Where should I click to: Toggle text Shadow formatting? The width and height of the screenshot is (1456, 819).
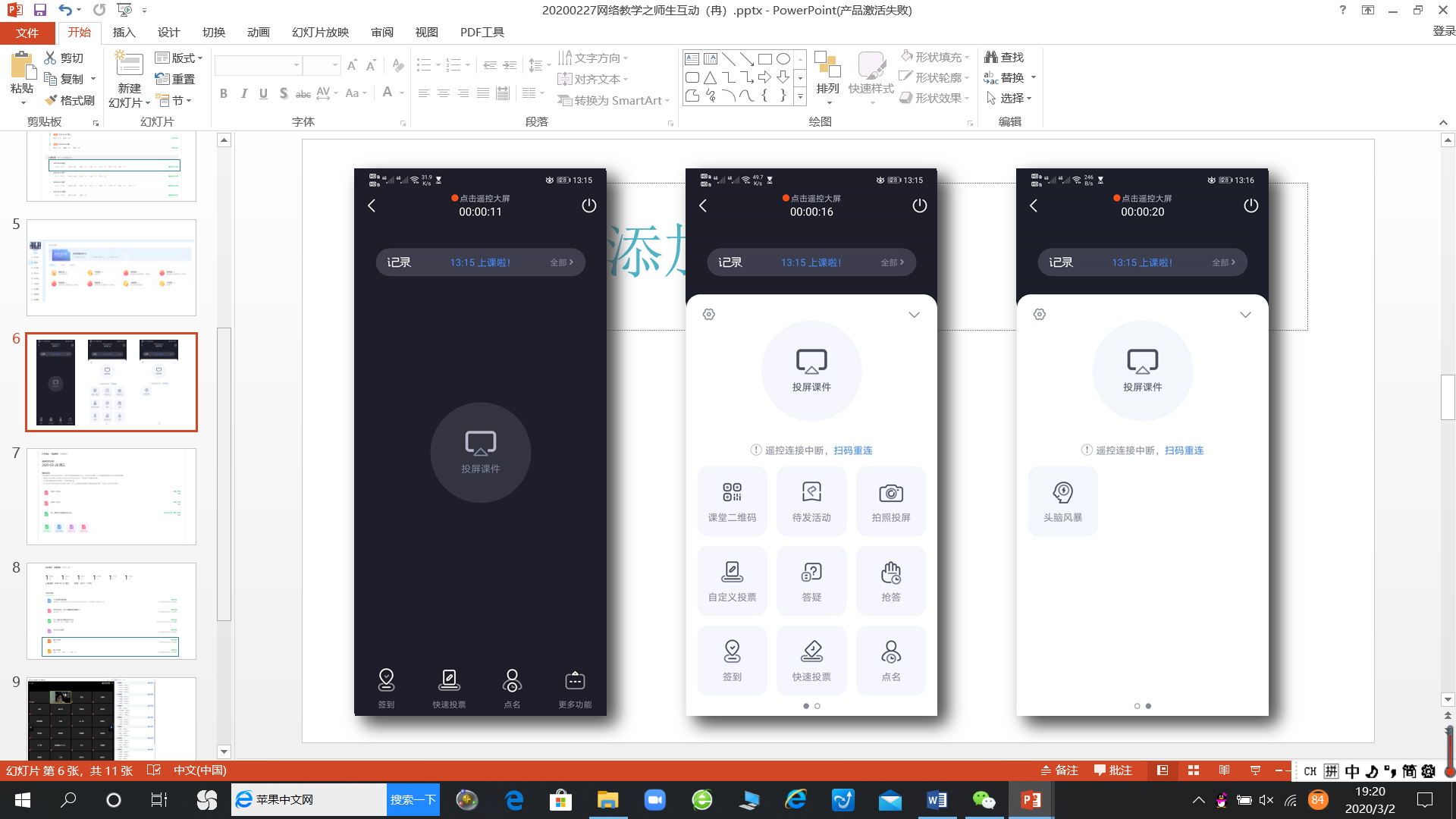click(283, 93)
